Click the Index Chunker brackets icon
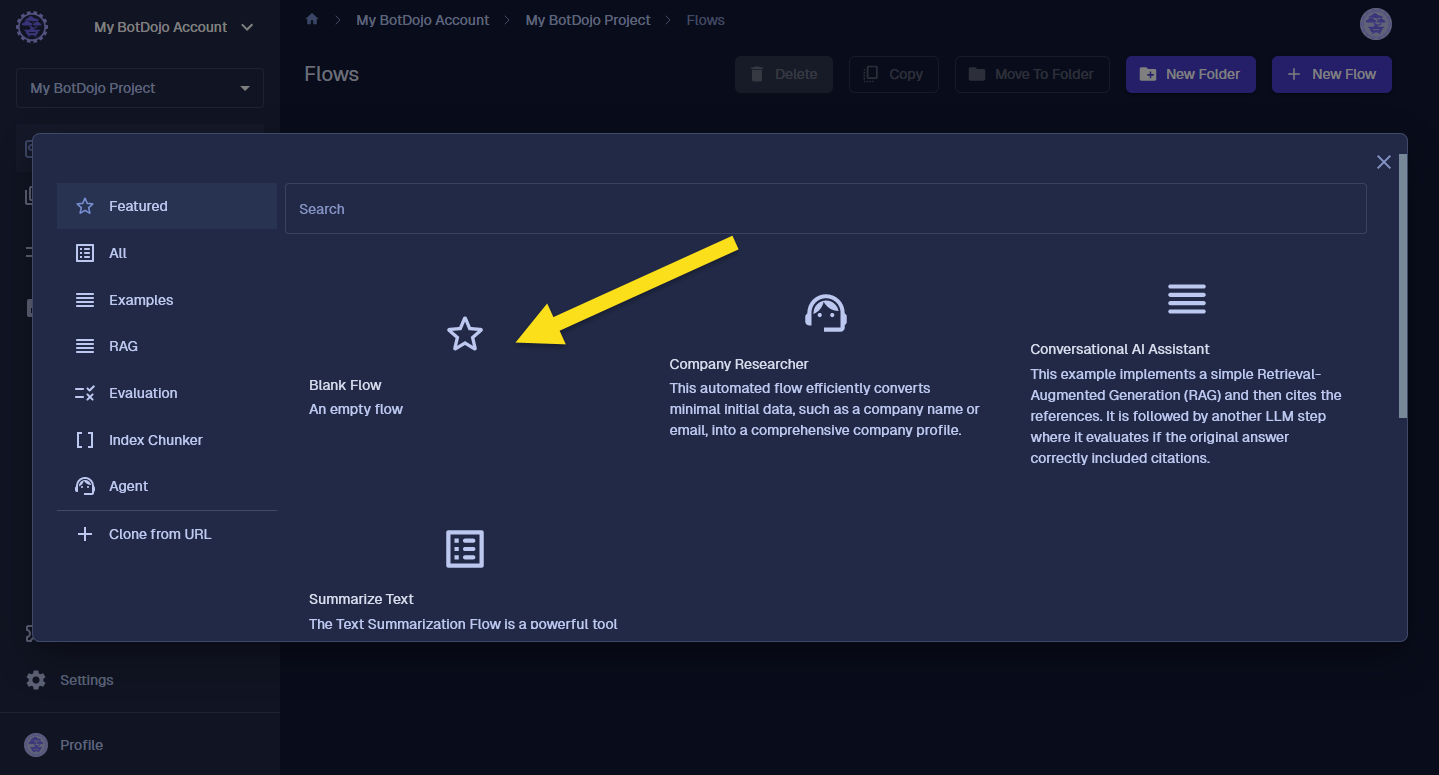Viewport: 1439px width, 775px height. pyautogui.click(x=85, y=440)
